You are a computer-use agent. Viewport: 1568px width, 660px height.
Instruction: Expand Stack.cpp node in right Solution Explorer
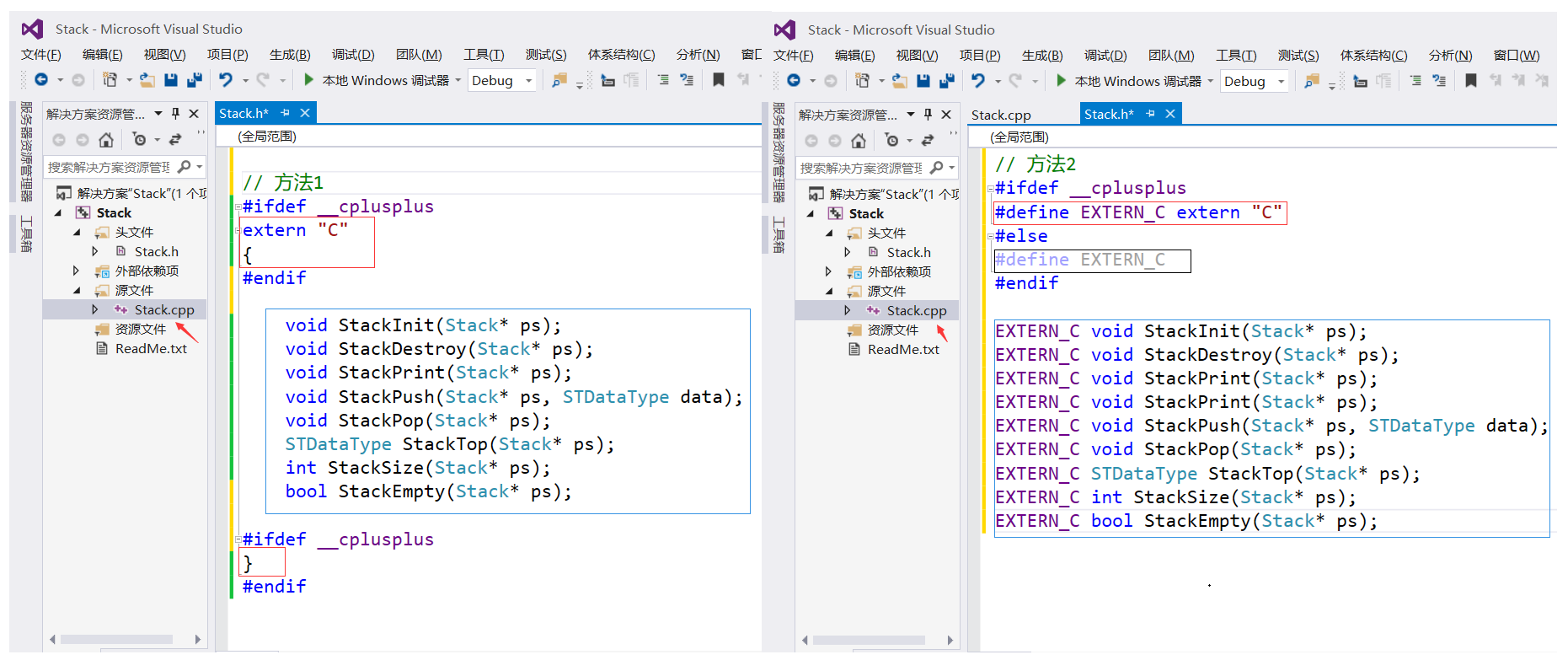[x=847, y=310]
